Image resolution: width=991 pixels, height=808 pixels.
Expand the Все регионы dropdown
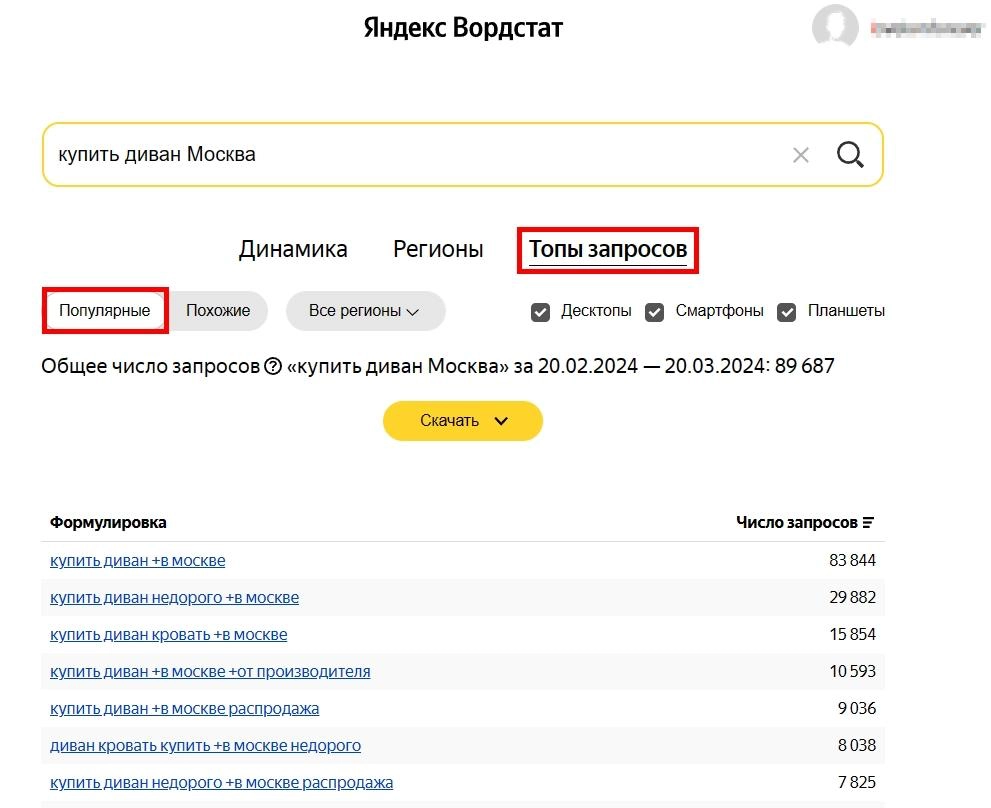(365, 310)
